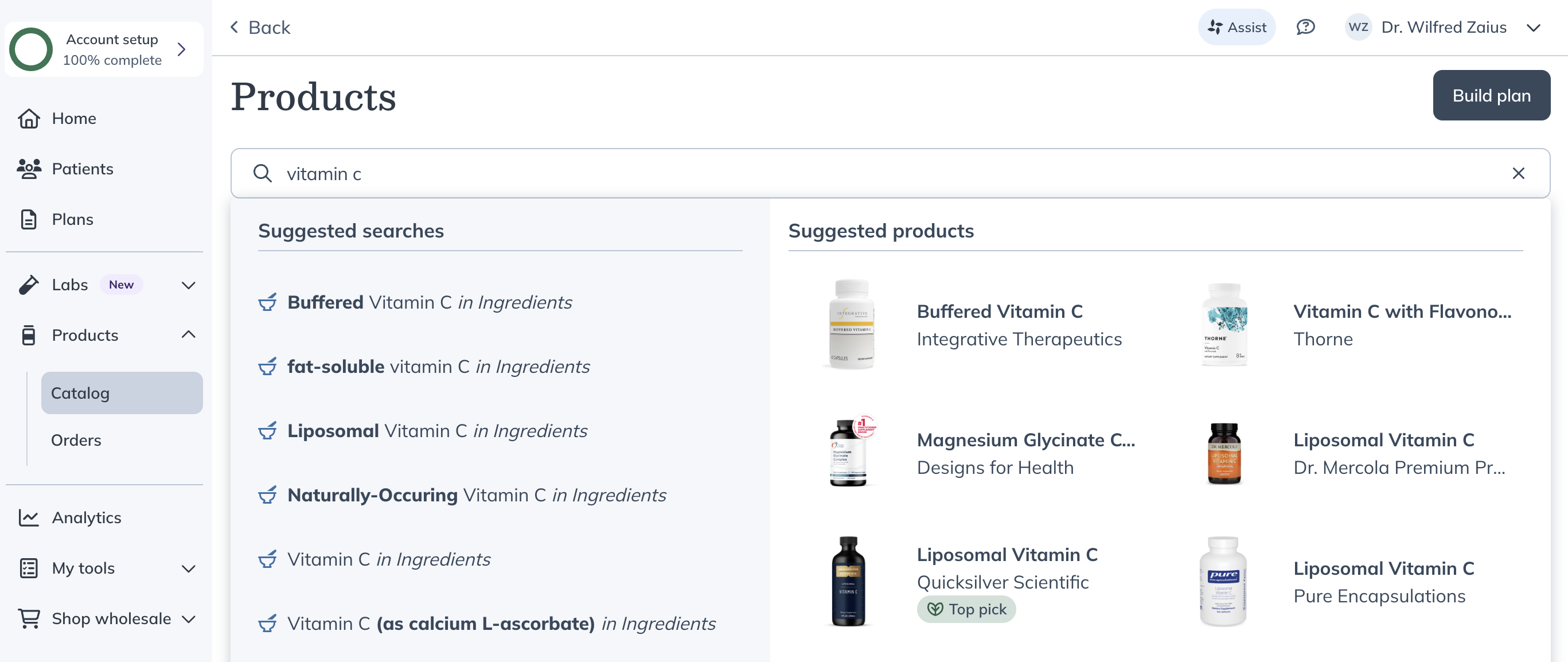Click the Plans document icon
This screenshot has width=1568, height=662.
coord(28,219)
